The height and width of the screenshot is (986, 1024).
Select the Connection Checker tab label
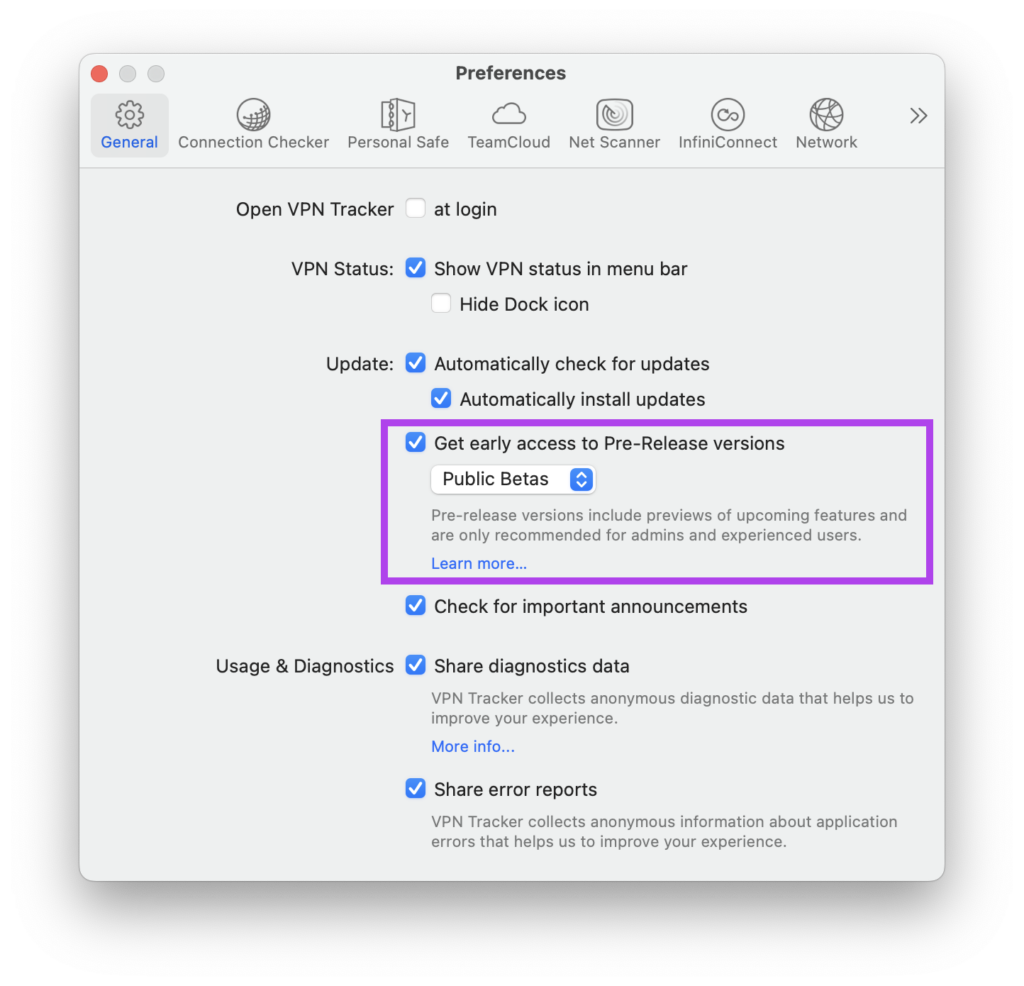[253, 142]
